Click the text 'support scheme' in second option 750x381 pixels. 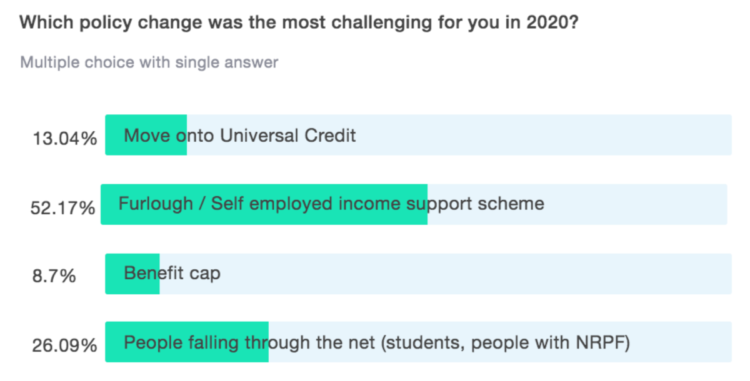(475, 204)
